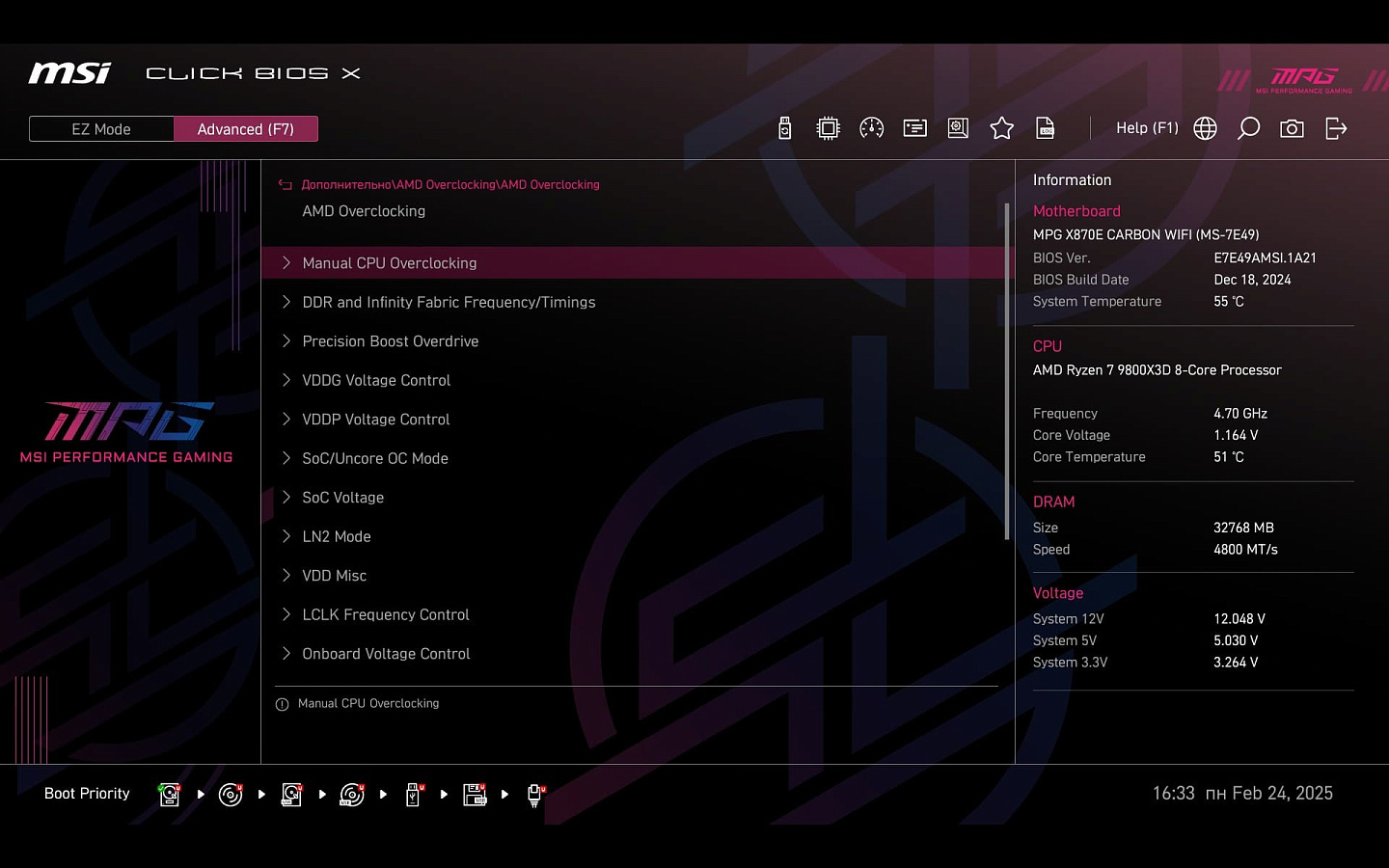The image size is (1389, 868).
Task: Take a screenshot with camera icon
Action: tap(1292, 128)
